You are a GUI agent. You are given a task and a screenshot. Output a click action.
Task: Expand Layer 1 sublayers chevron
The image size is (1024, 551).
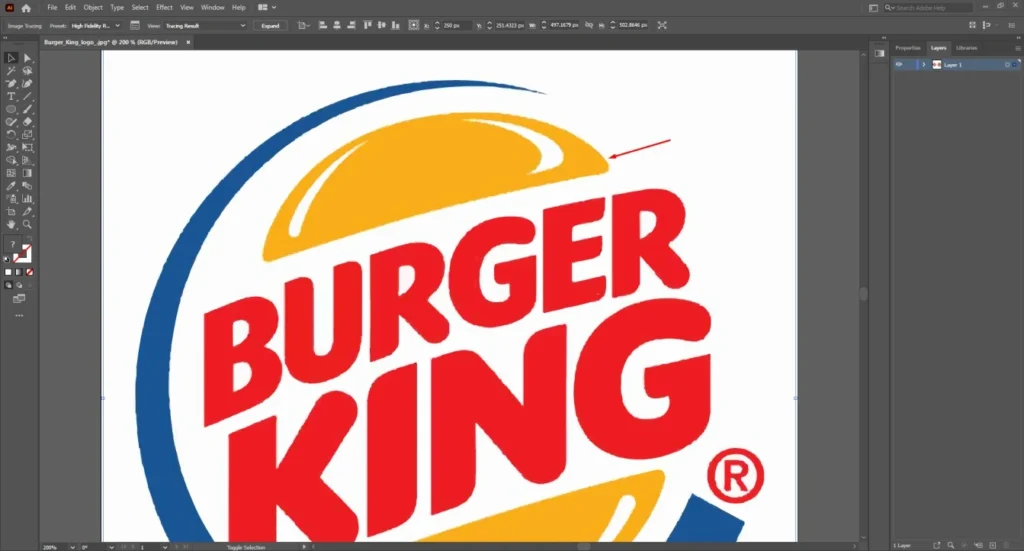[923, 65]
